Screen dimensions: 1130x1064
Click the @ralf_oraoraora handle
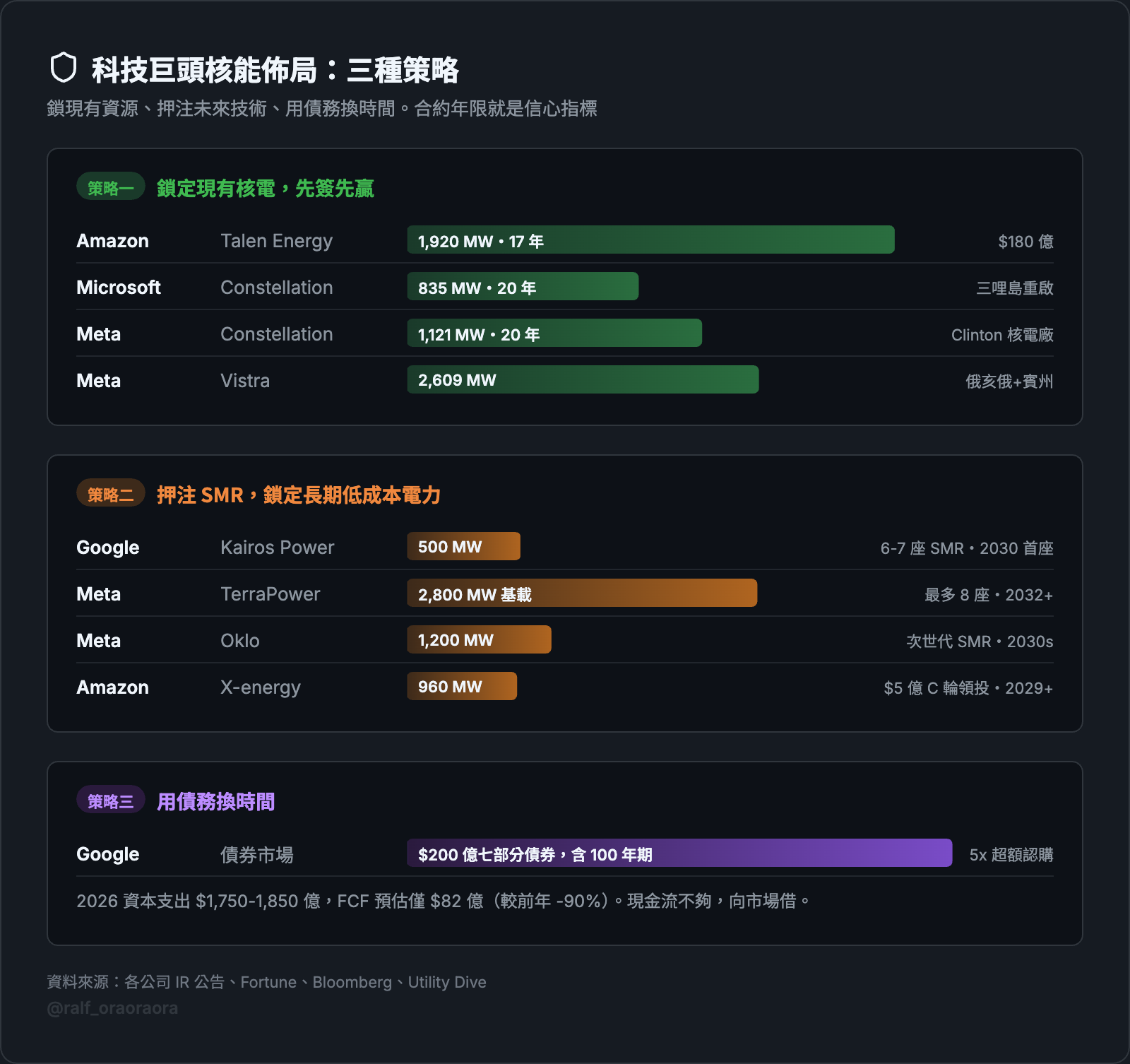point(112,1008)
